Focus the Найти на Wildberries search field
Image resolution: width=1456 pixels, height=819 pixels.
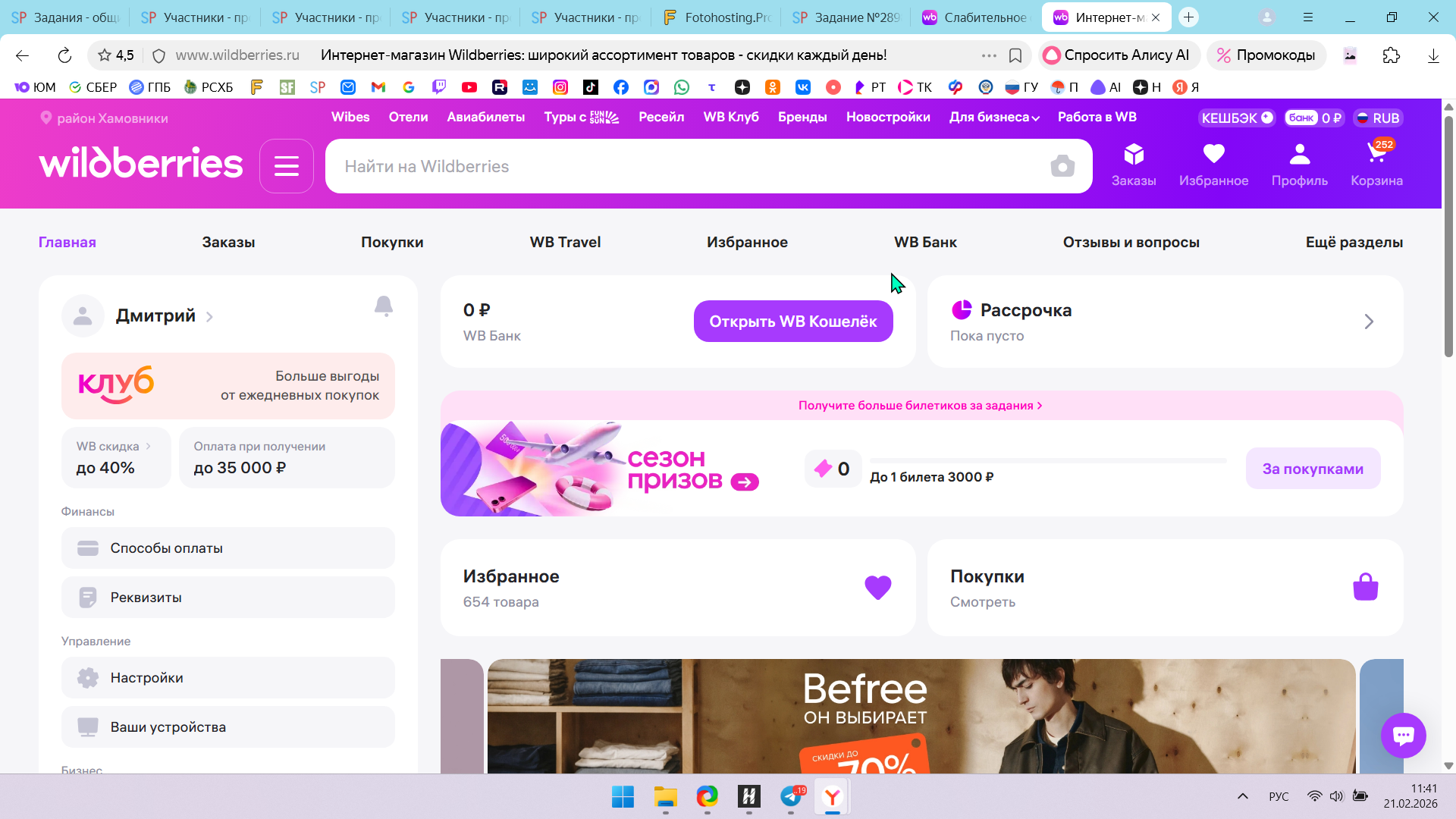tap(682, 166)
